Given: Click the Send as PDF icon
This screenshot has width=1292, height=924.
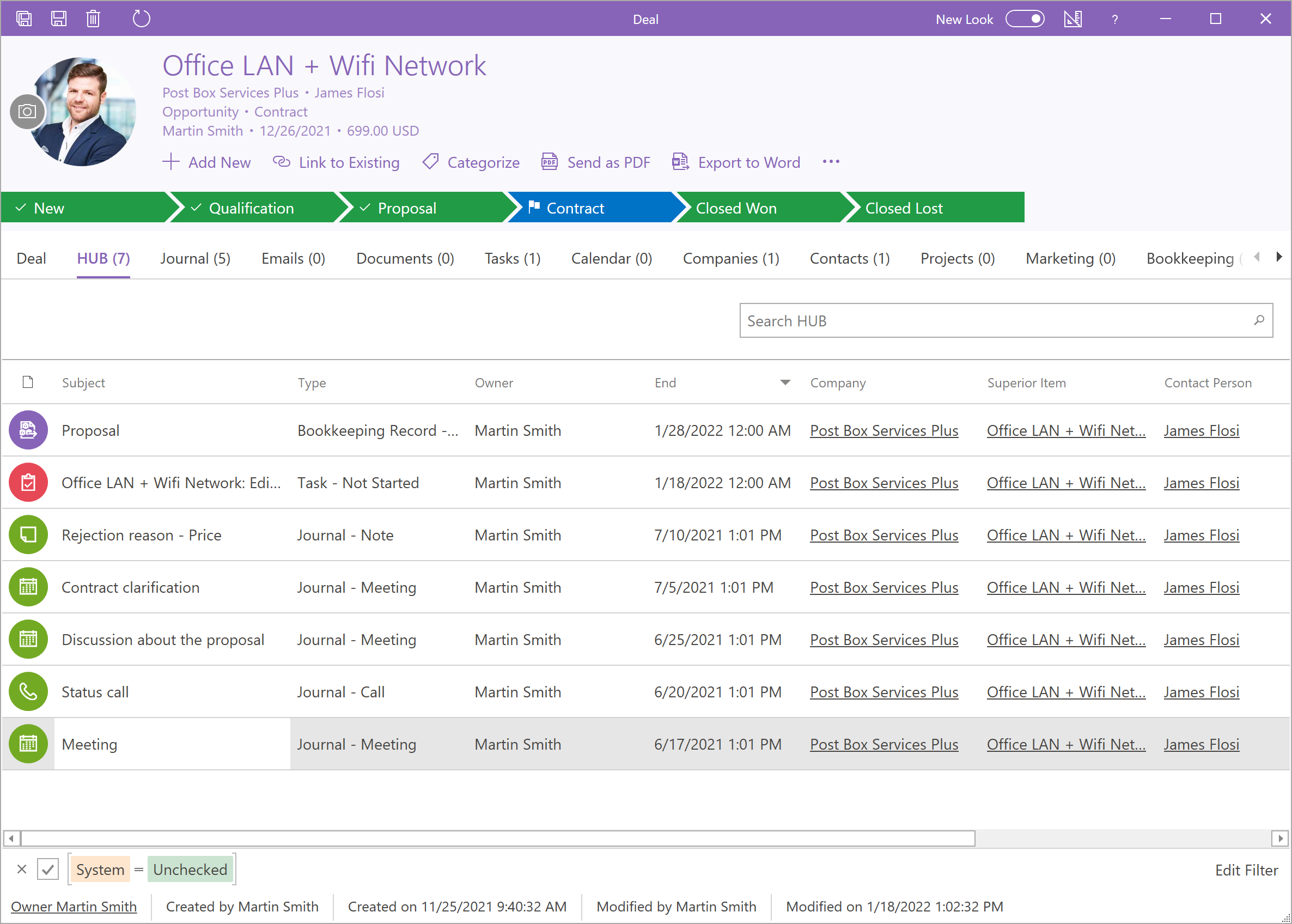Looking at the screenshot, I should tap(550, 162).
